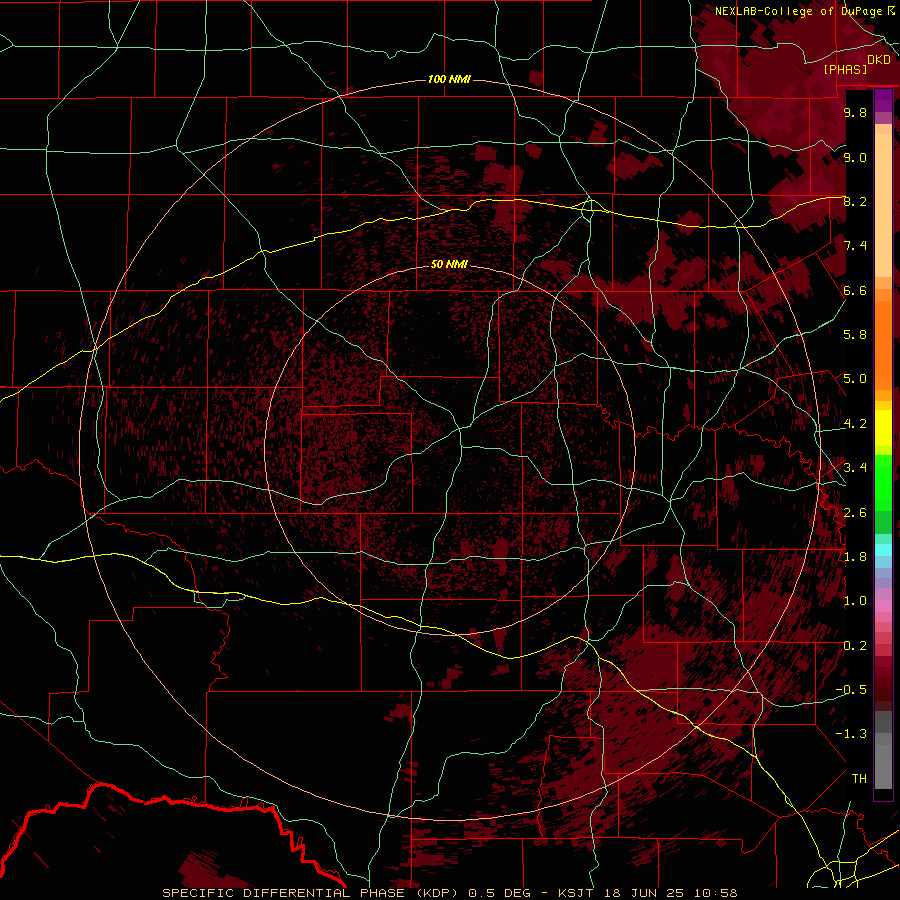Screen dimensions: 900x900
Task: Click the '10:58' time in caption
Action: click(716, 893)
